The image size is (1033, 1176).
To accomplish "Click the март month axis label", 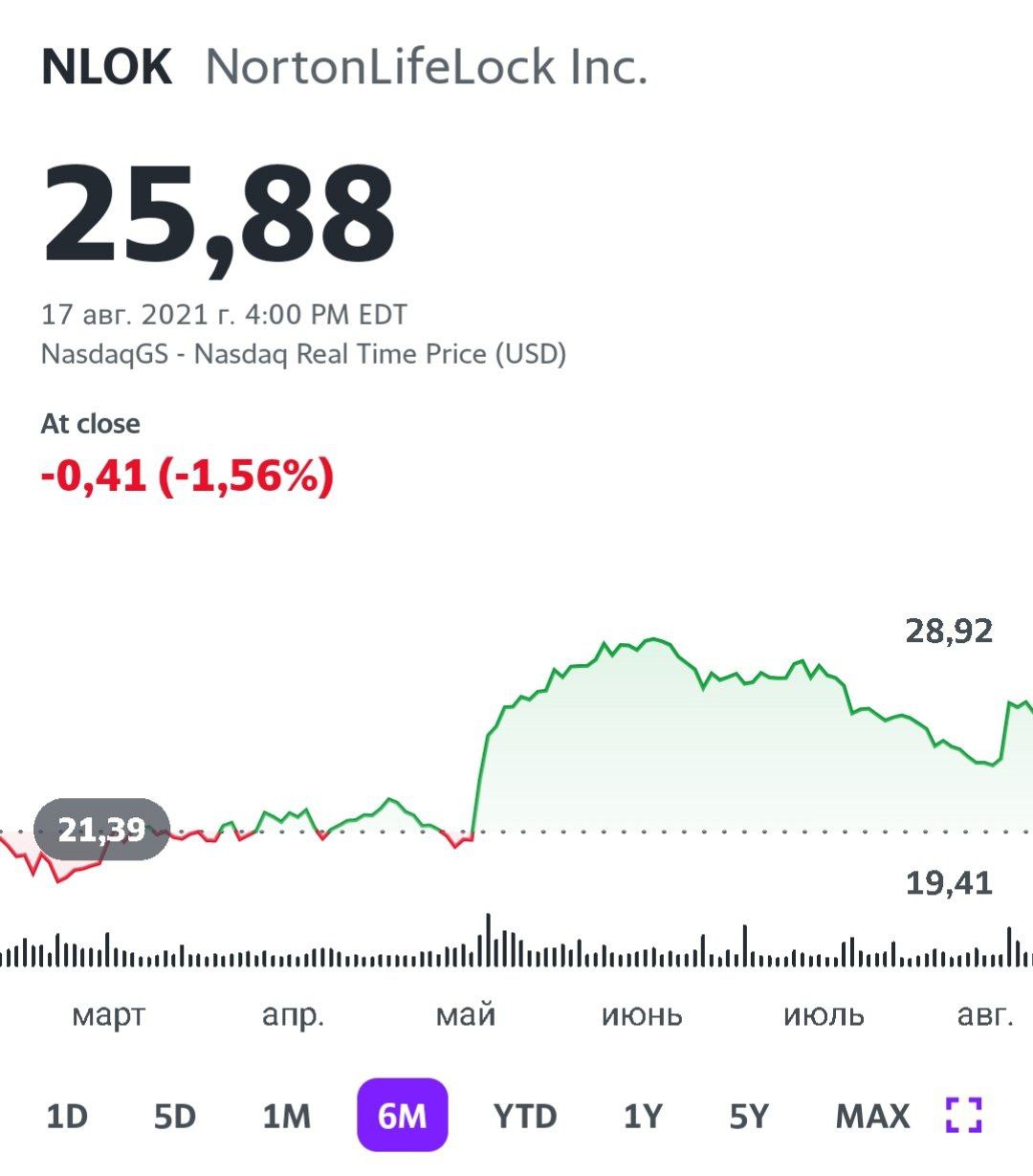I will coord(108,1014).
